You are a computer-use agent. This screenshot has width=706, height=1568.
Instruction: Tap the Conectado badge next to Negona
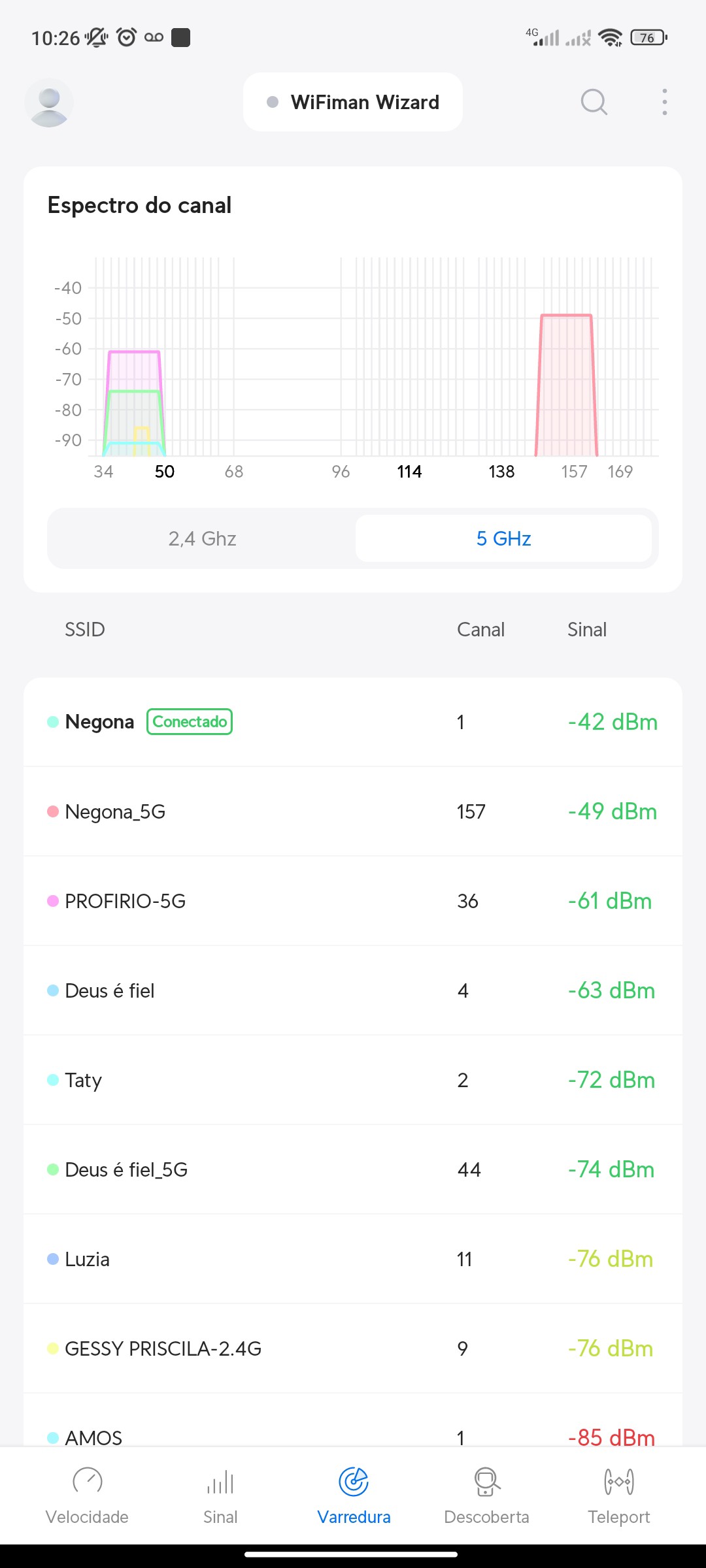coord(190,722)
